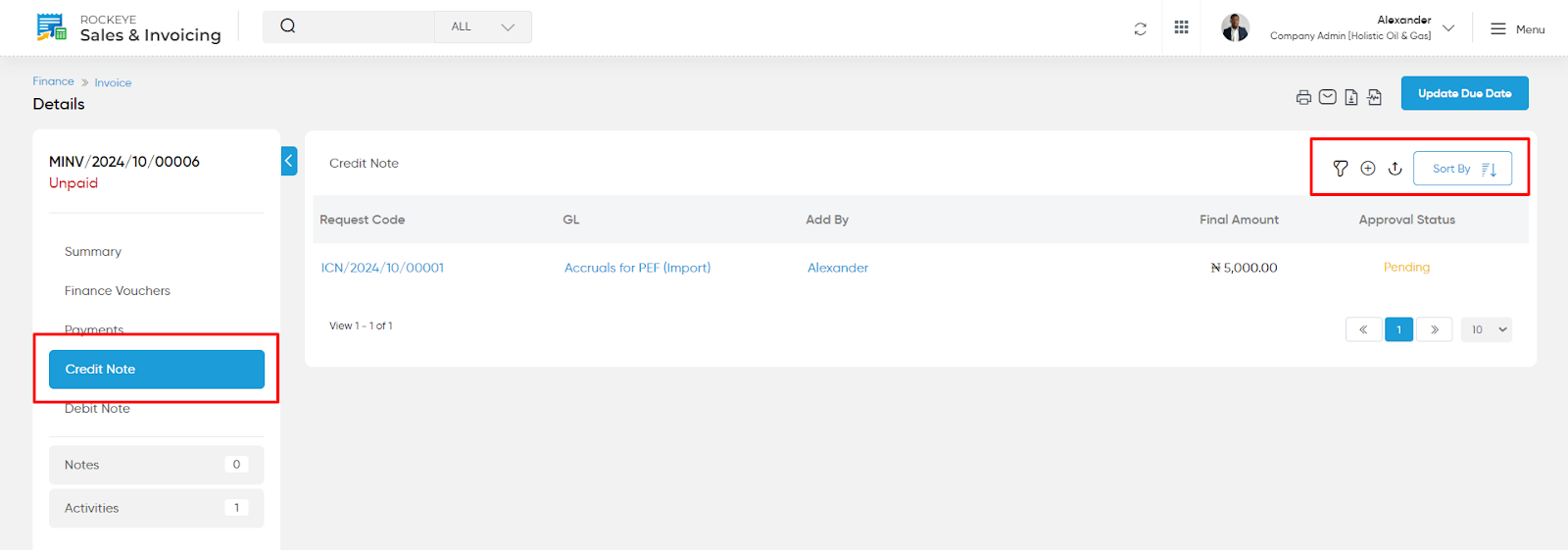Click the View 1 - 1 of 1 text

click(x=361, y=325)
